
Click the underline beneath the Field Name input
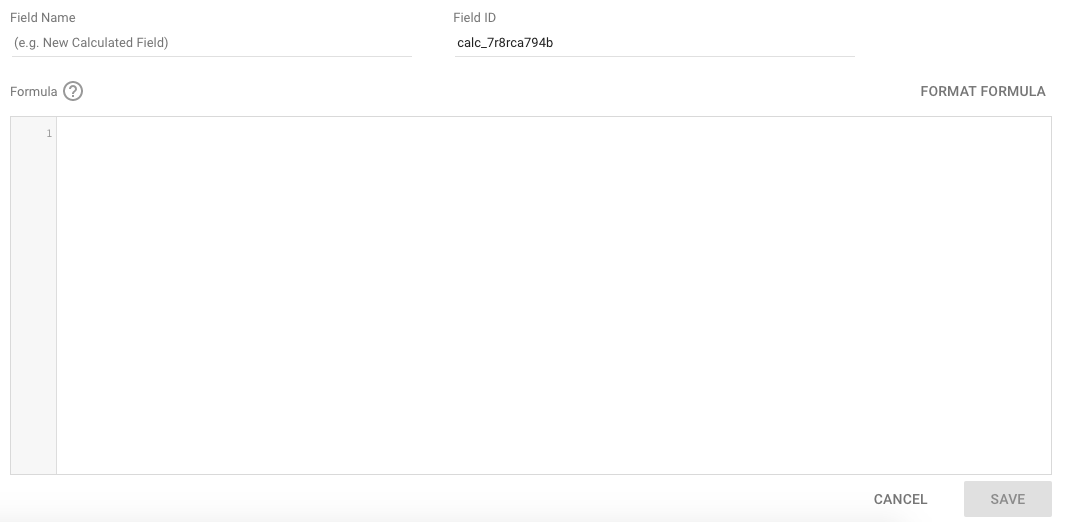211,56
